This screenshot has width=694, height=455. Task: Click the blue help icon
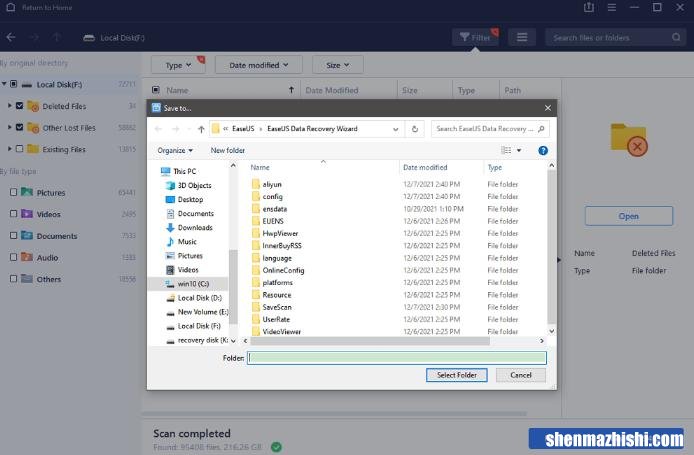543,150
